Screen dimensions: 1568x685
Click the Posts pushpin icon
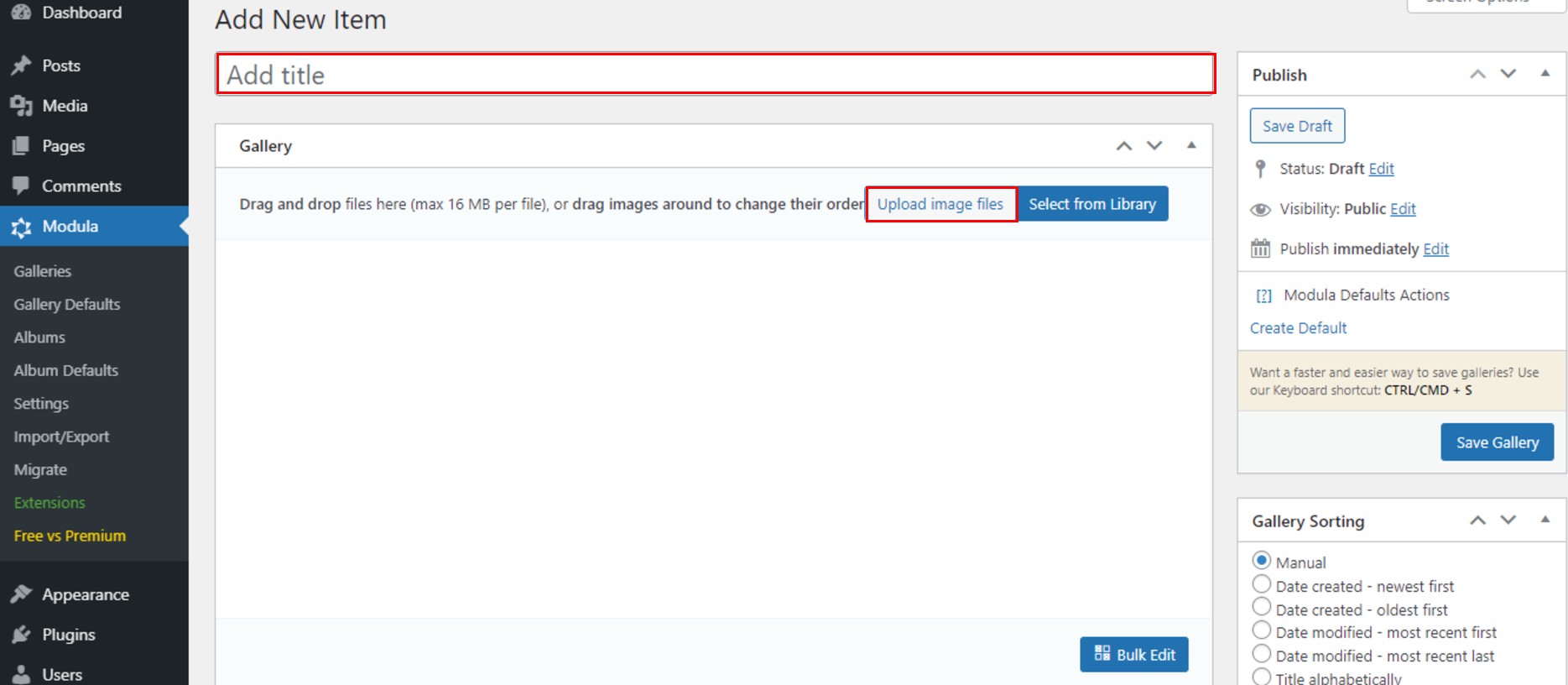point(22,65)
